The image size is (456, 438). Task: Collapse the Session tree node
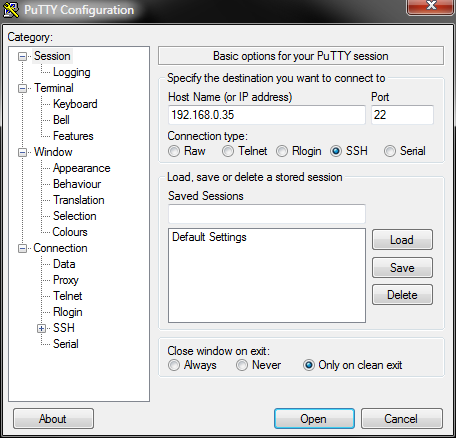(22, 56)
